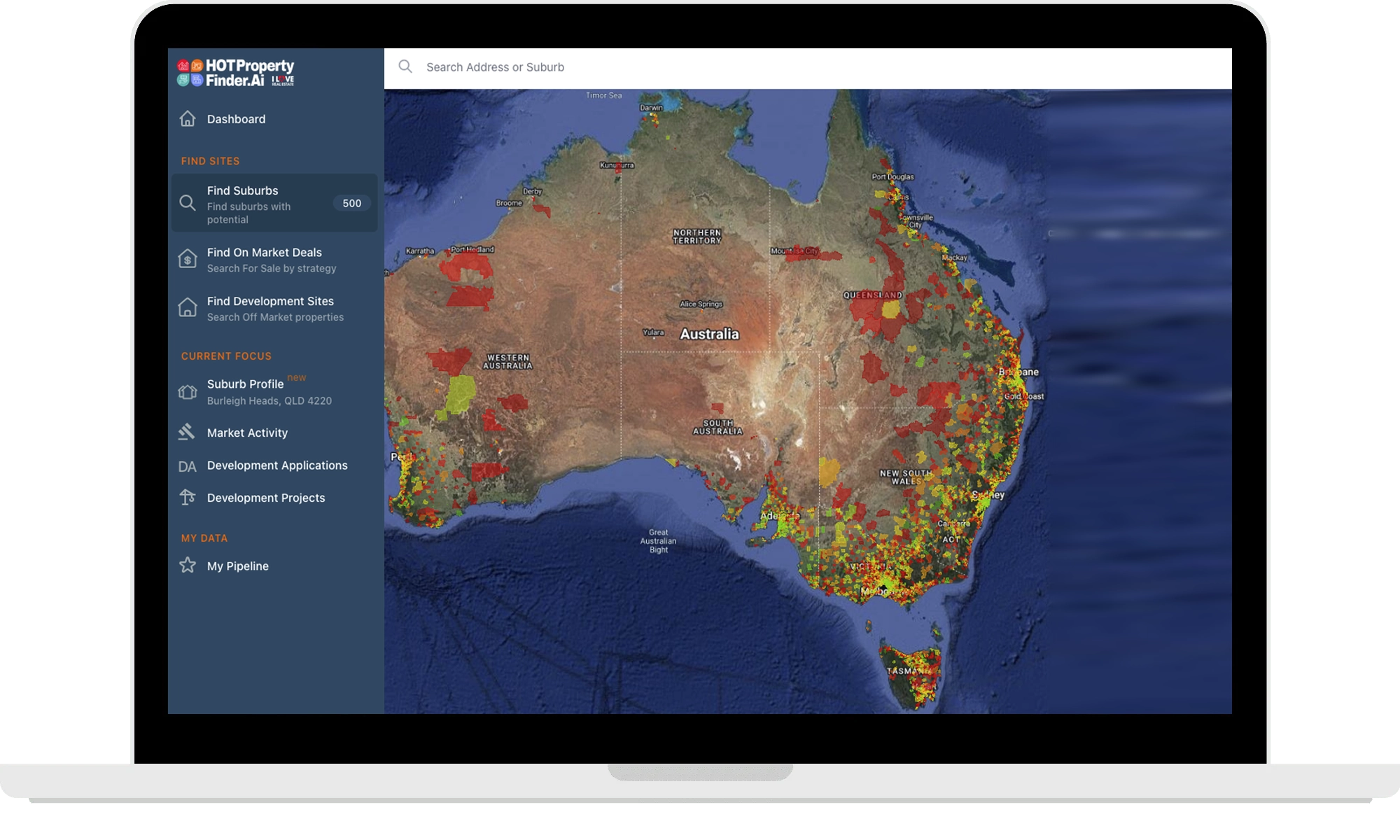Click the Dashboard home icon
The width and height of the screenshot is (1400, 840).
tap(187, 119)
